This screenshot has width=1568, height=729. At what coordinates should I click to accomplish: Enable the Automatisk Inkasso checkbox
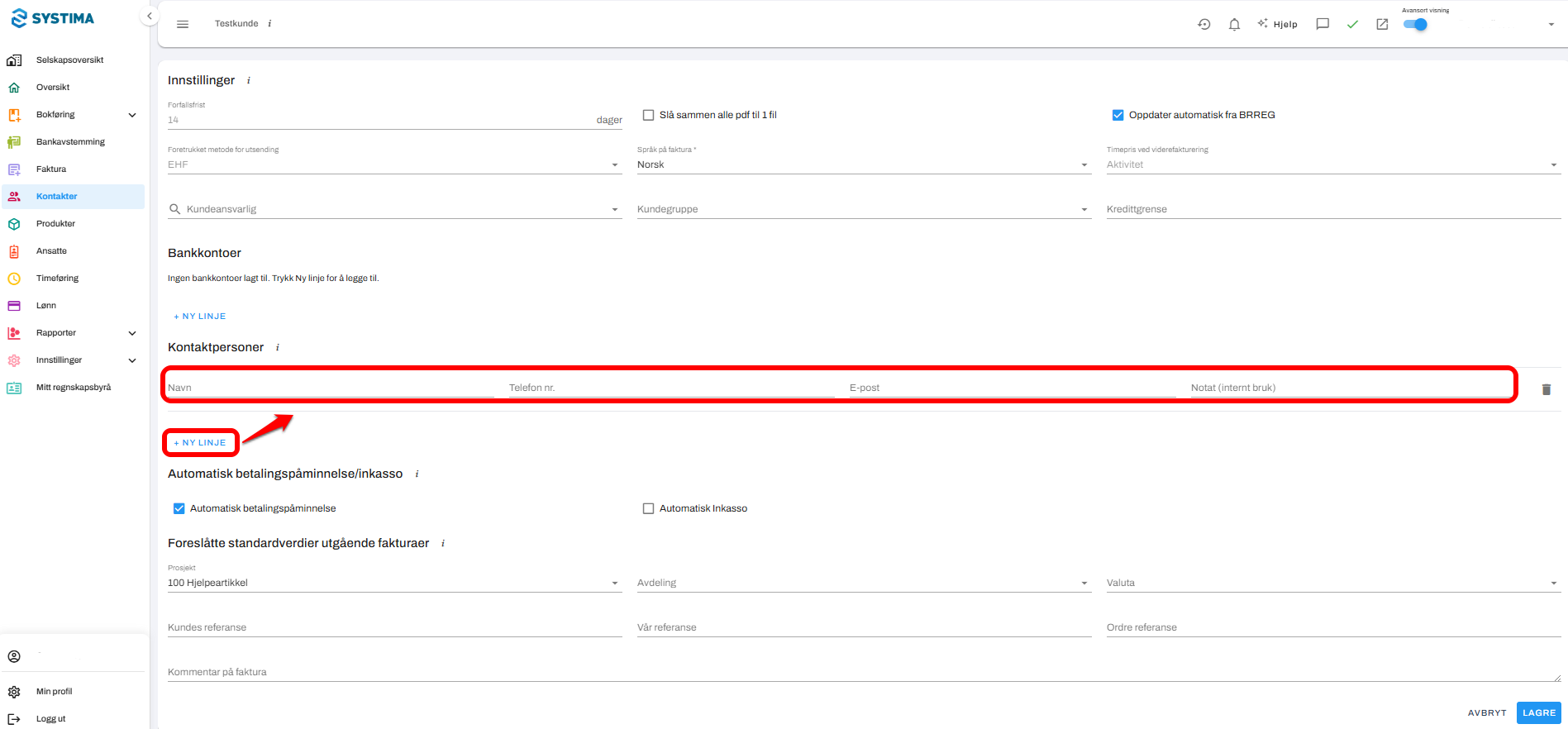pyautogui.click(x=649, y=508)
